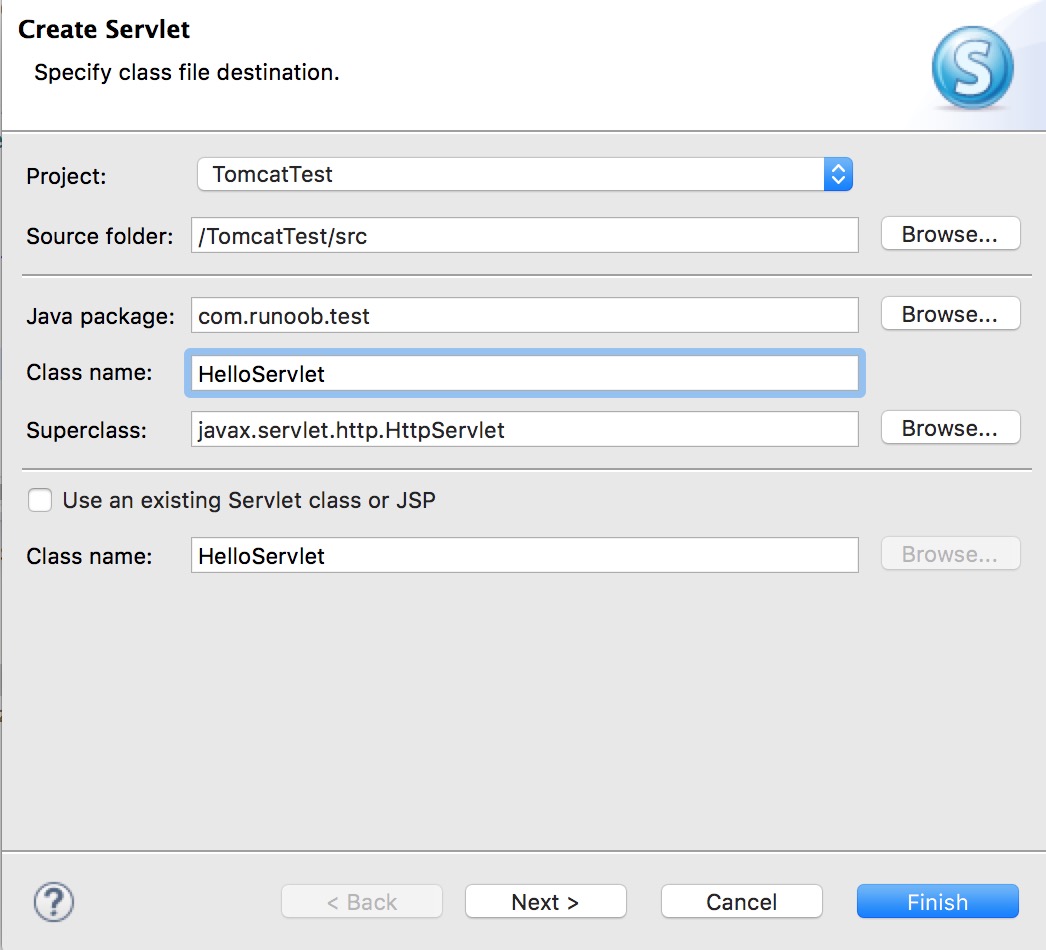This screenshot has width=1046, height=950.
Task: Click the disabled Back button
Action: click(362, 902)
